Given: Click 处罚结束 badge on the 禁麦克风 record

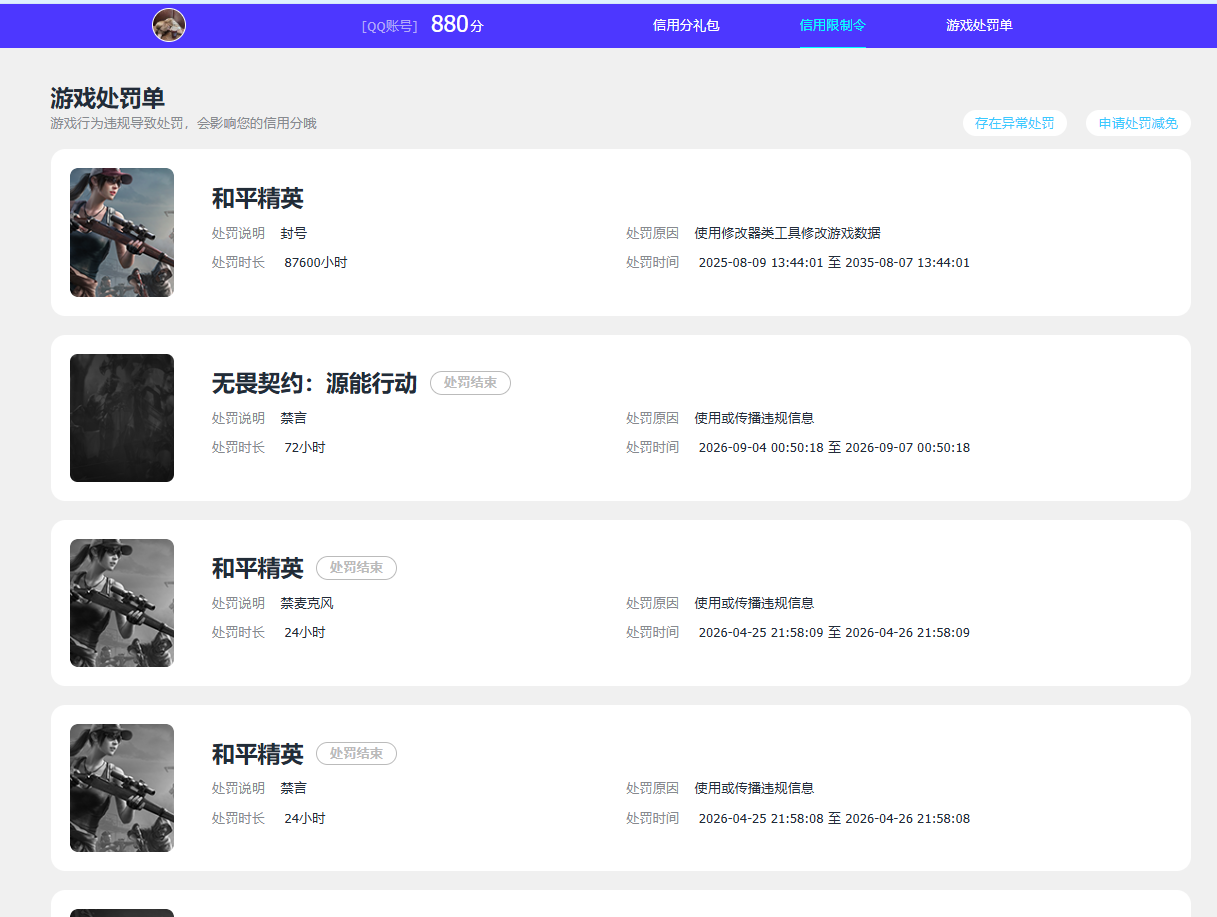Looking at the screenshot, I should point(356,568).
